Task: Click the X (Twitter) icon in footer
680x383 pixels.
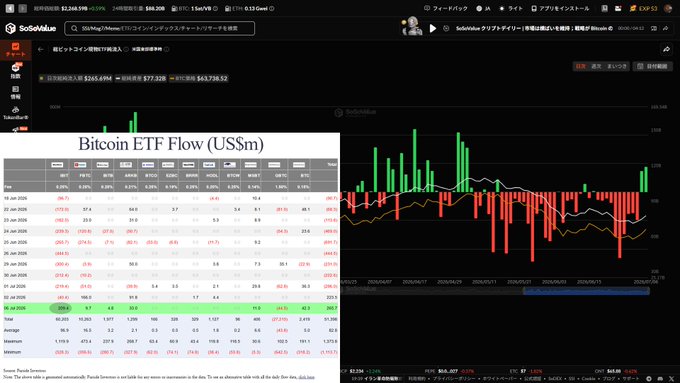Action: pos(671,379)
